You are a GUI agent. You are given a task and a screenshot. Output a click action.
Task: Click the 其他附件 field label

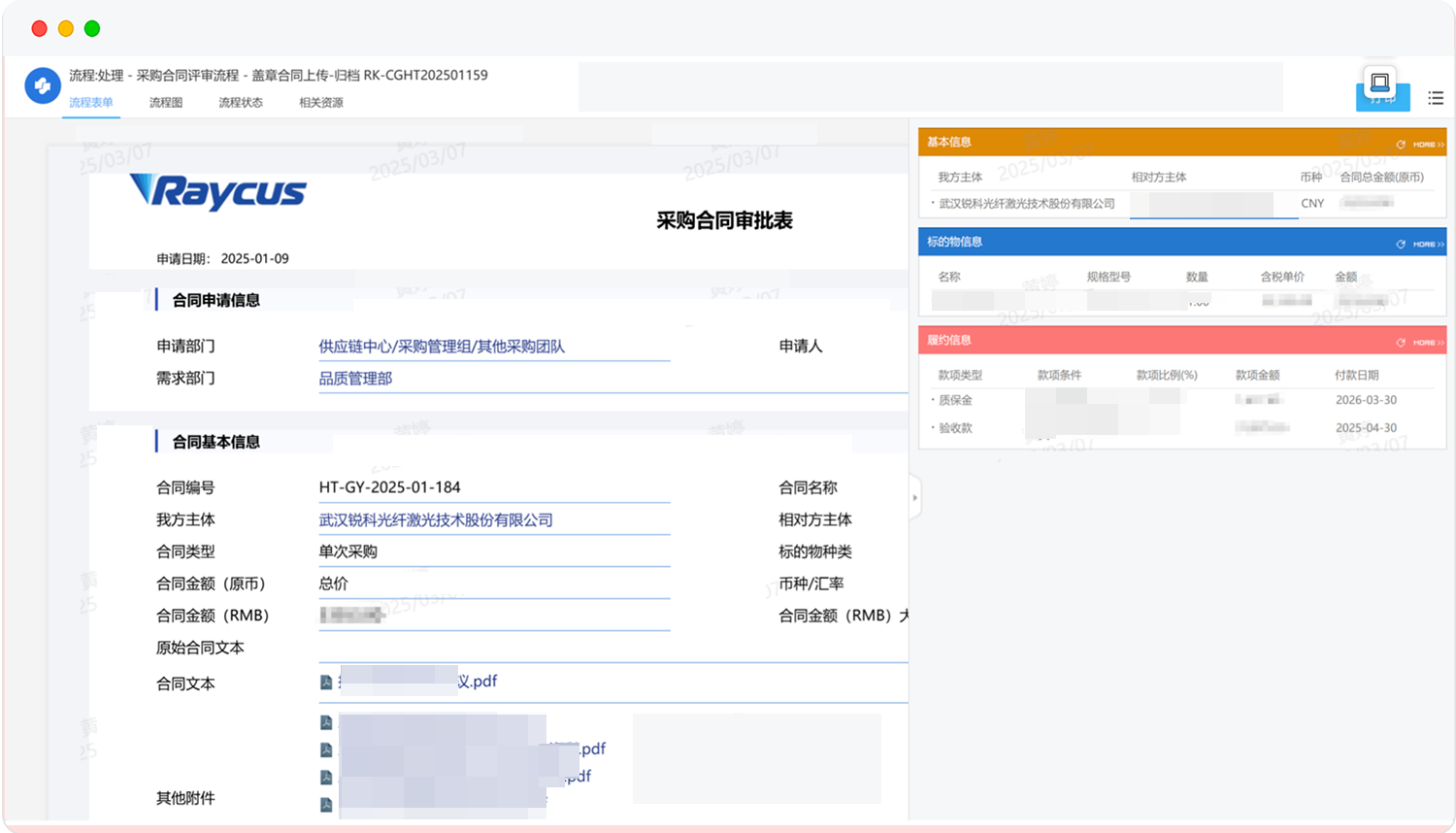(x=185, y=798)
